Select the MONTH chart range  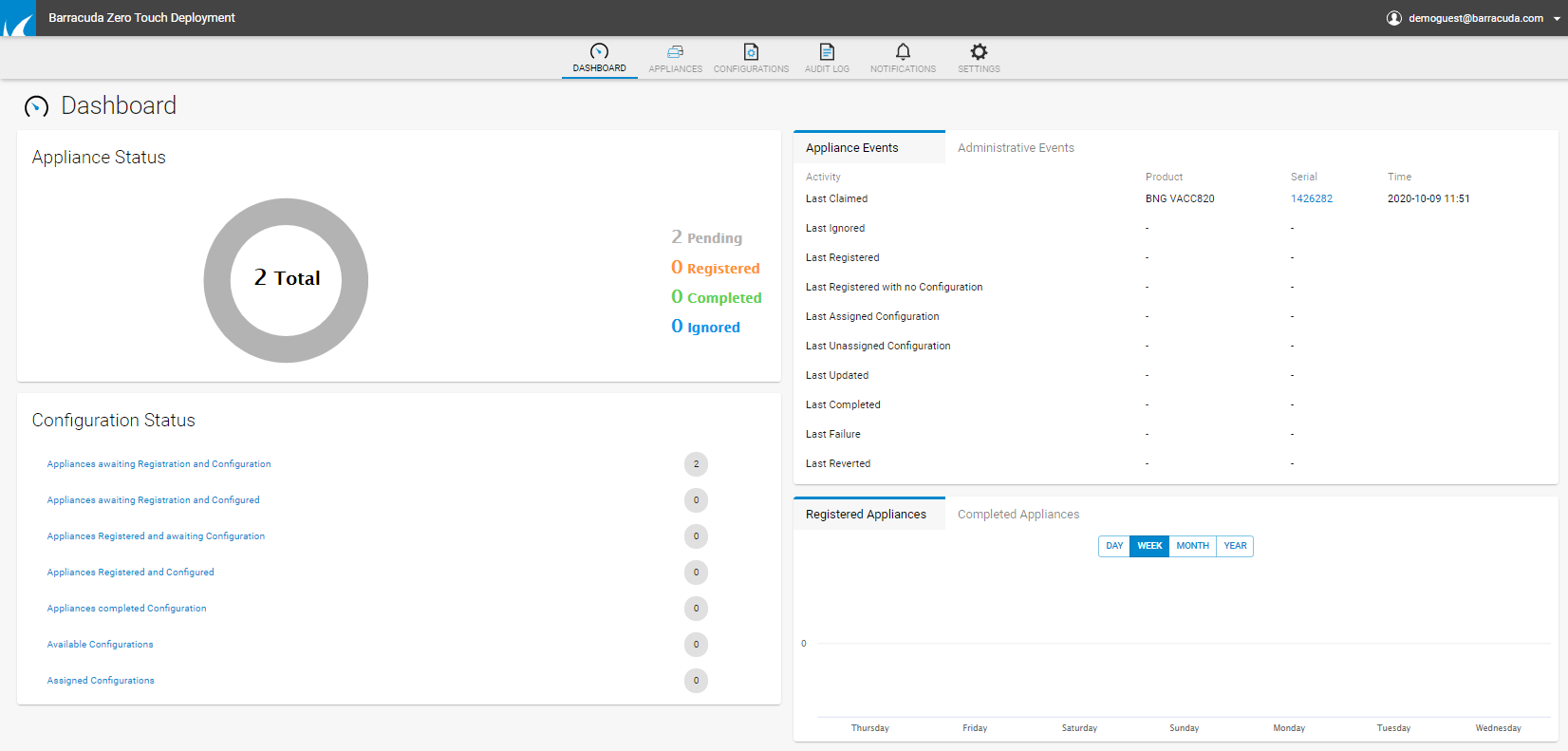pos(1192,546)
